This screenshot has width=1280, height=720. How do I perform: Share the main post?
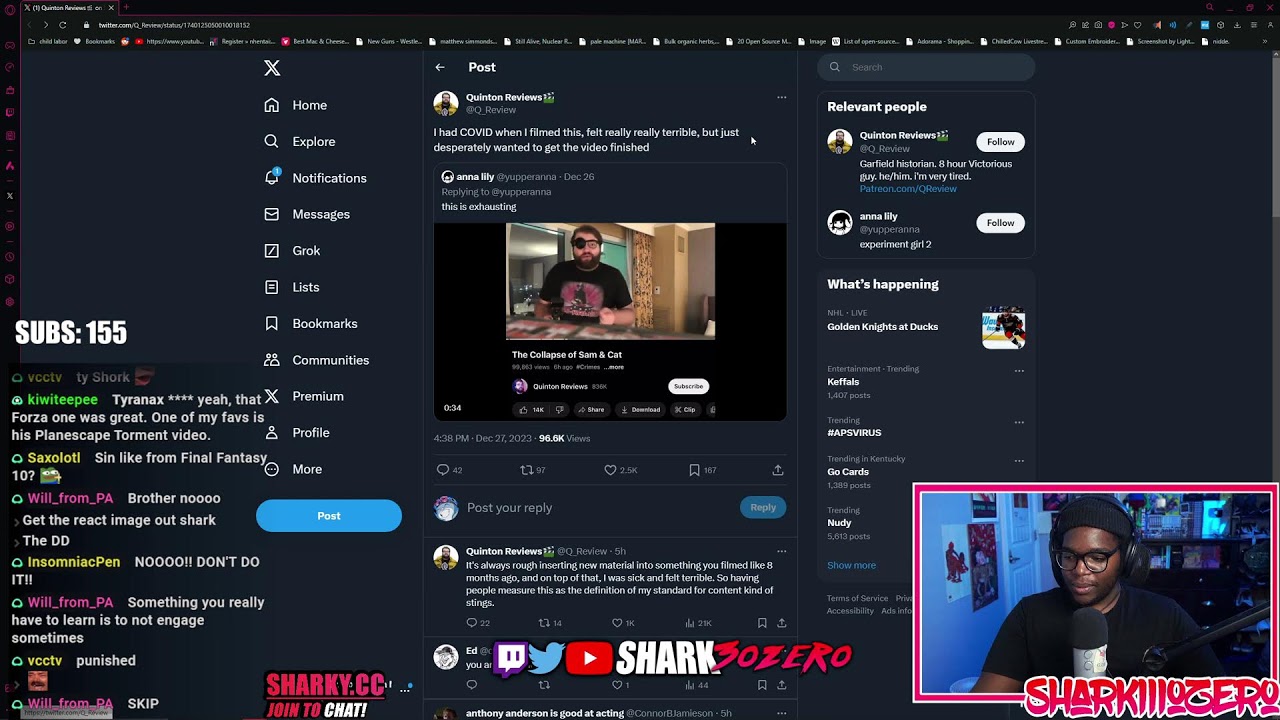pyautogui.click(x=778, y=470)
